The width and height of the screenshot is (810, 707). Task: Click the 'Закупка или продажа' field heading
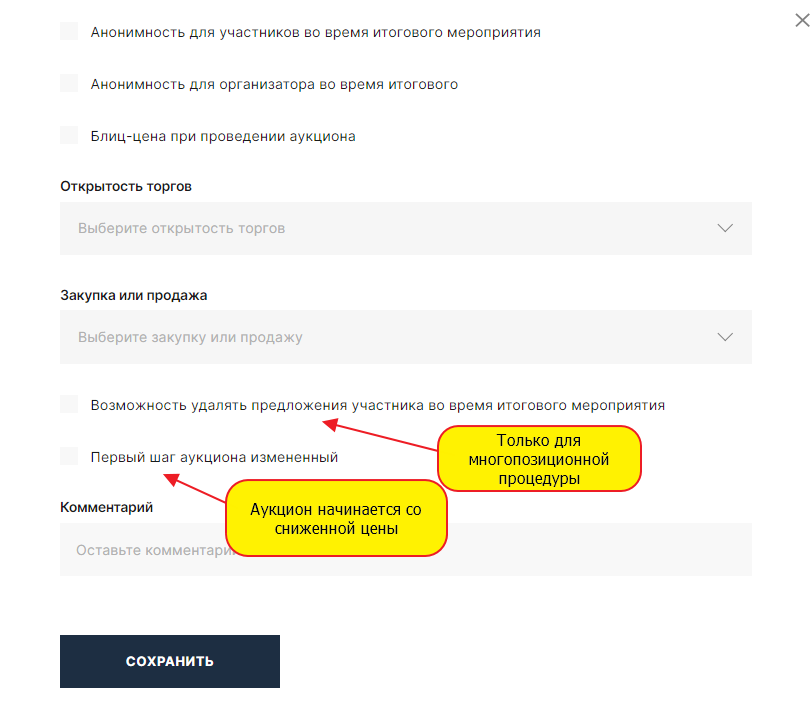[134, 295]
